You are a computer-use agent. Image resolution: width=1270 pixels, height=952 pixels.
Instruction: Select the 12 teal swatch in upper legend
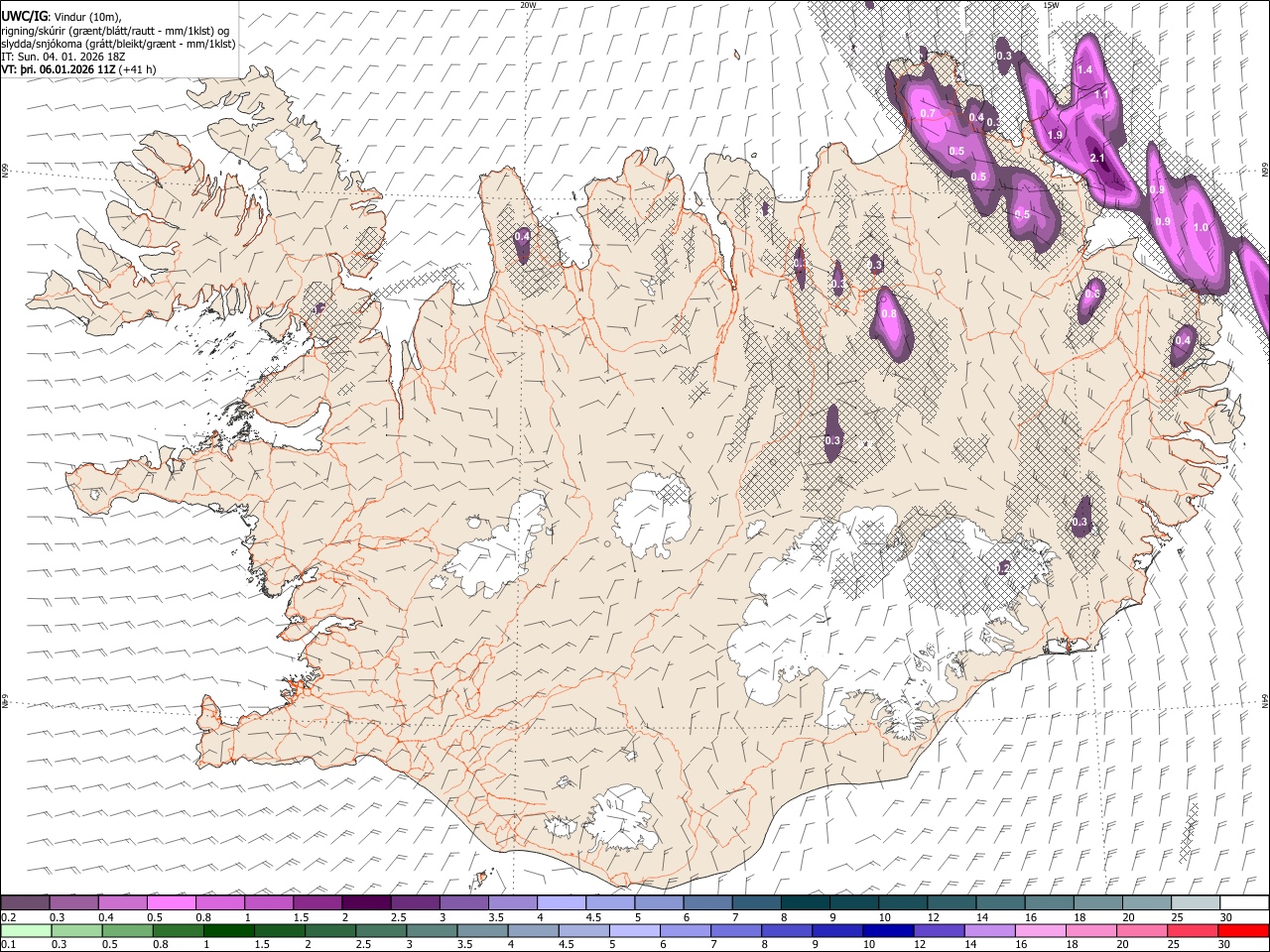pyautogui.click(x=952, y=902)
